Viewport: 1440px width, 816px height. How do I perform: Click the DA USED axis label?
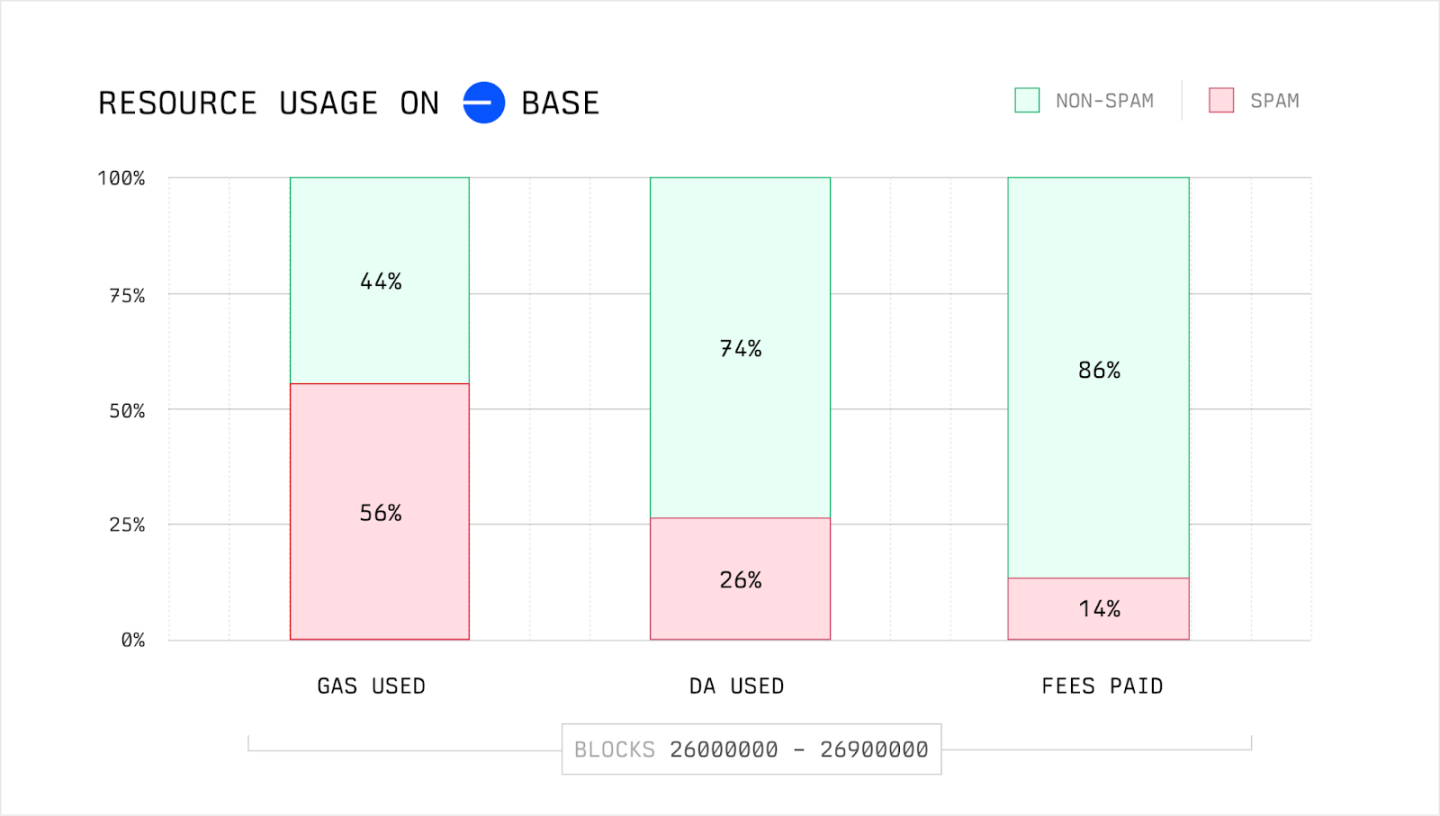coord(737,686)
